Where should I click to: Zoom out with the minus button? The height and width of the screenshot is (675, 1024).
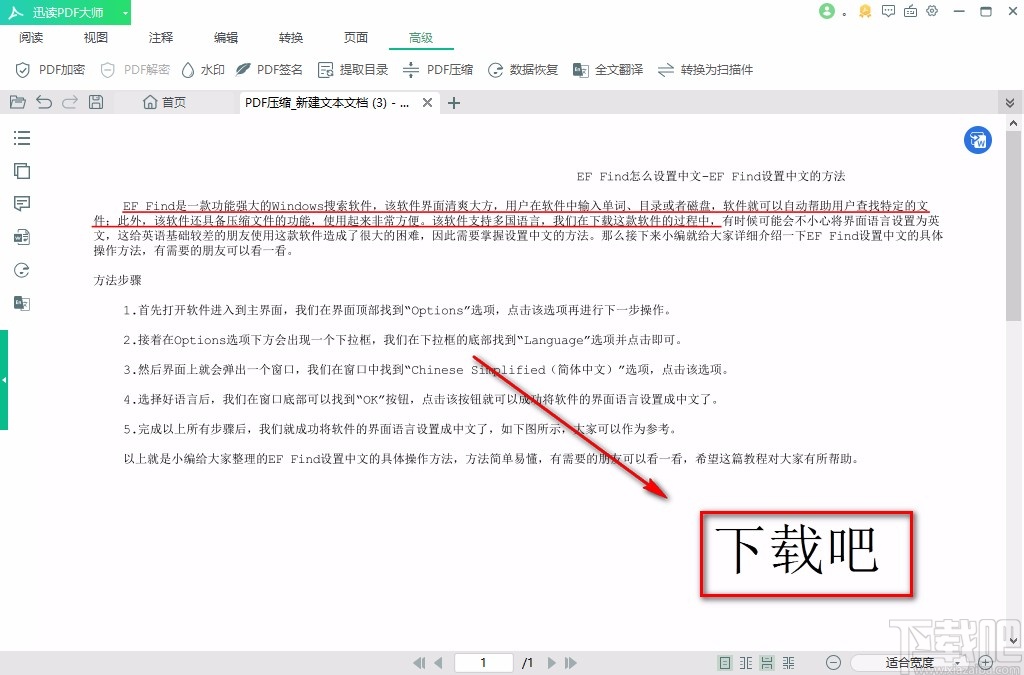833,663
